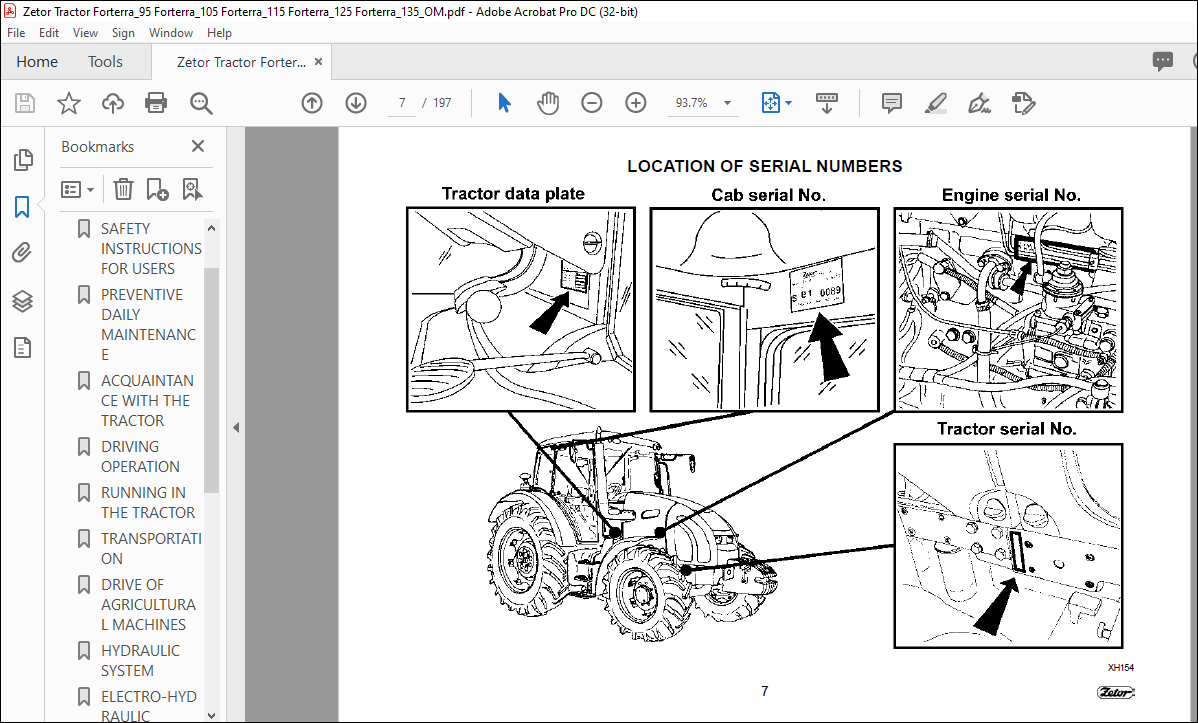Open Attachments paperclip panel
The image size is (1198, 723).
22,253
